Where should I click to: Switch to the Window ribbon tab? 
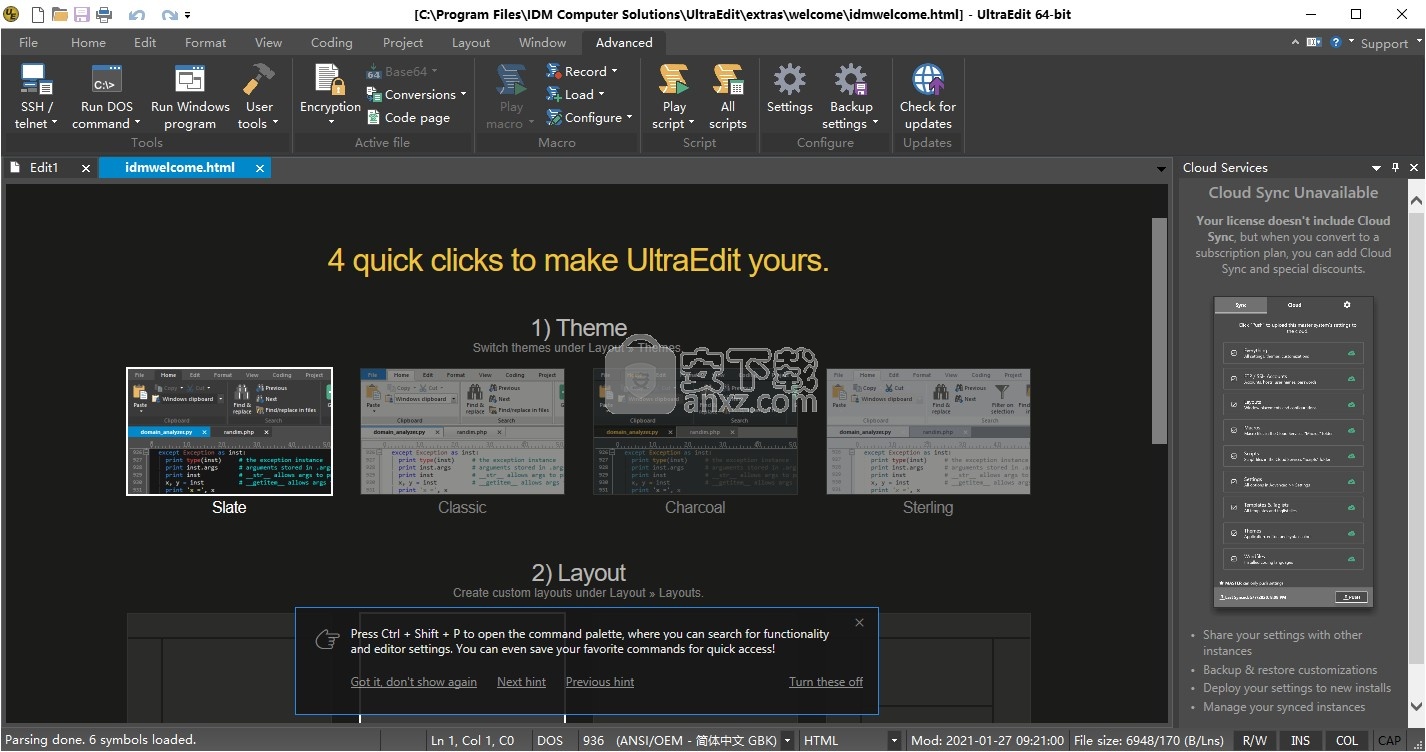click(x=542, y=42)
